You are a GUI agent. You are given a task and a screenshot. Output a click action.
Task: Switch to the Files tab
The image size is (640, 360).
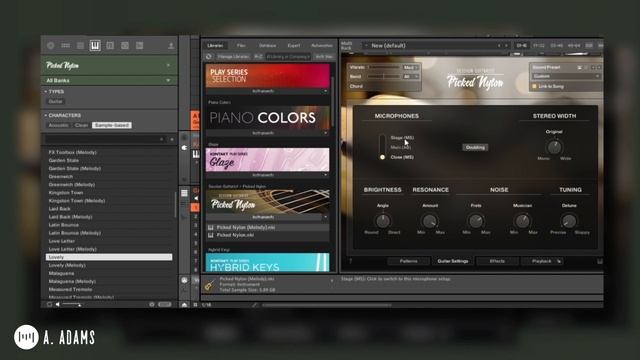click(x=241, y=46)
